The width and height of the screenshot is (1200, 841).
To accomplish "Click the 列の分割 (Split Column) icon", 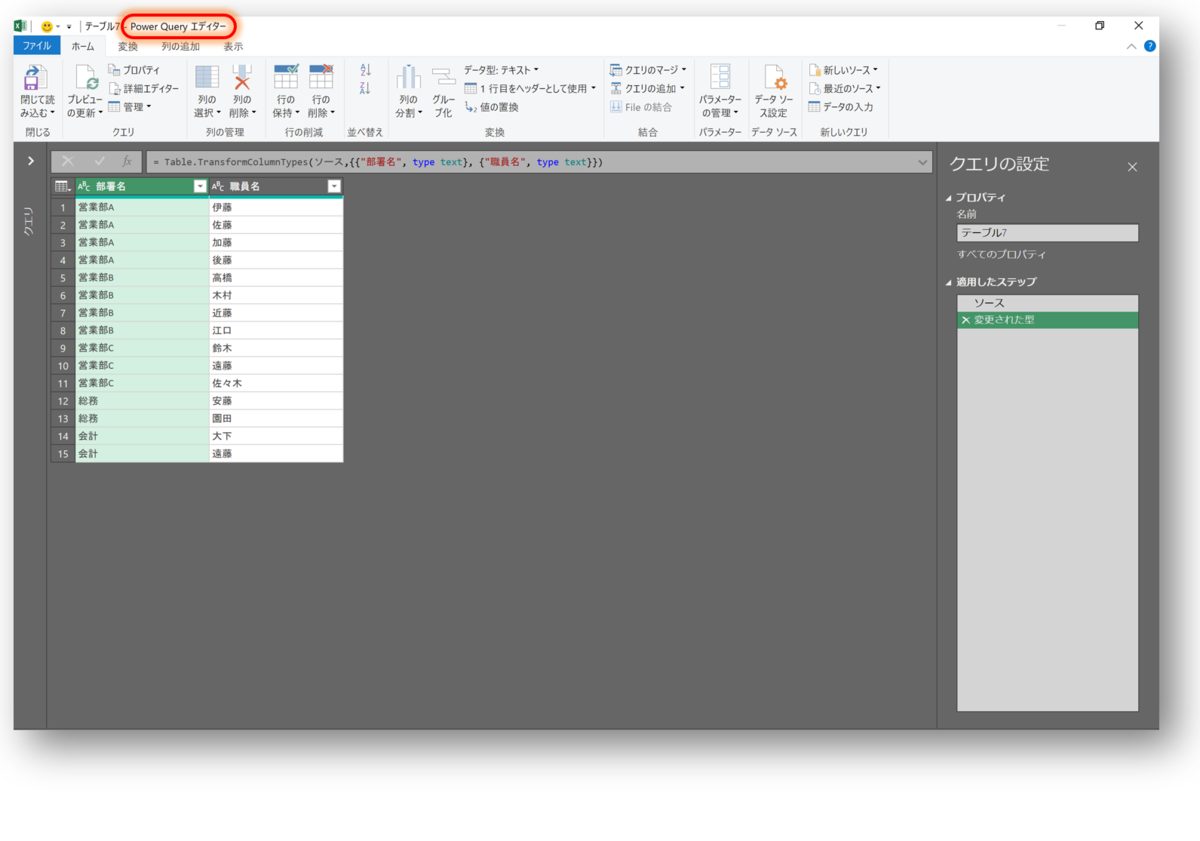I will (408, 78).
